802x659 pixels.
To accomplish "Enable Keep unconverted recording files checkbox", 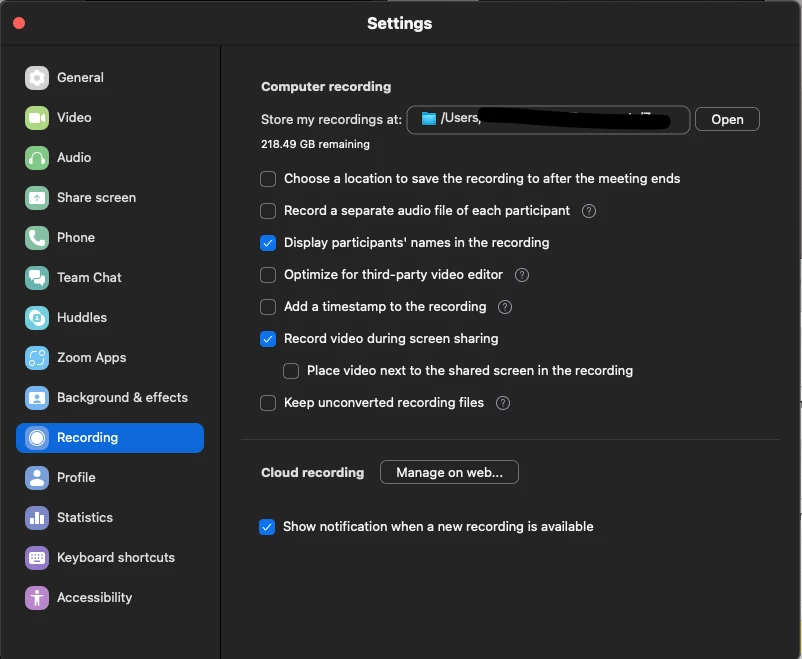I will [268, 403].
